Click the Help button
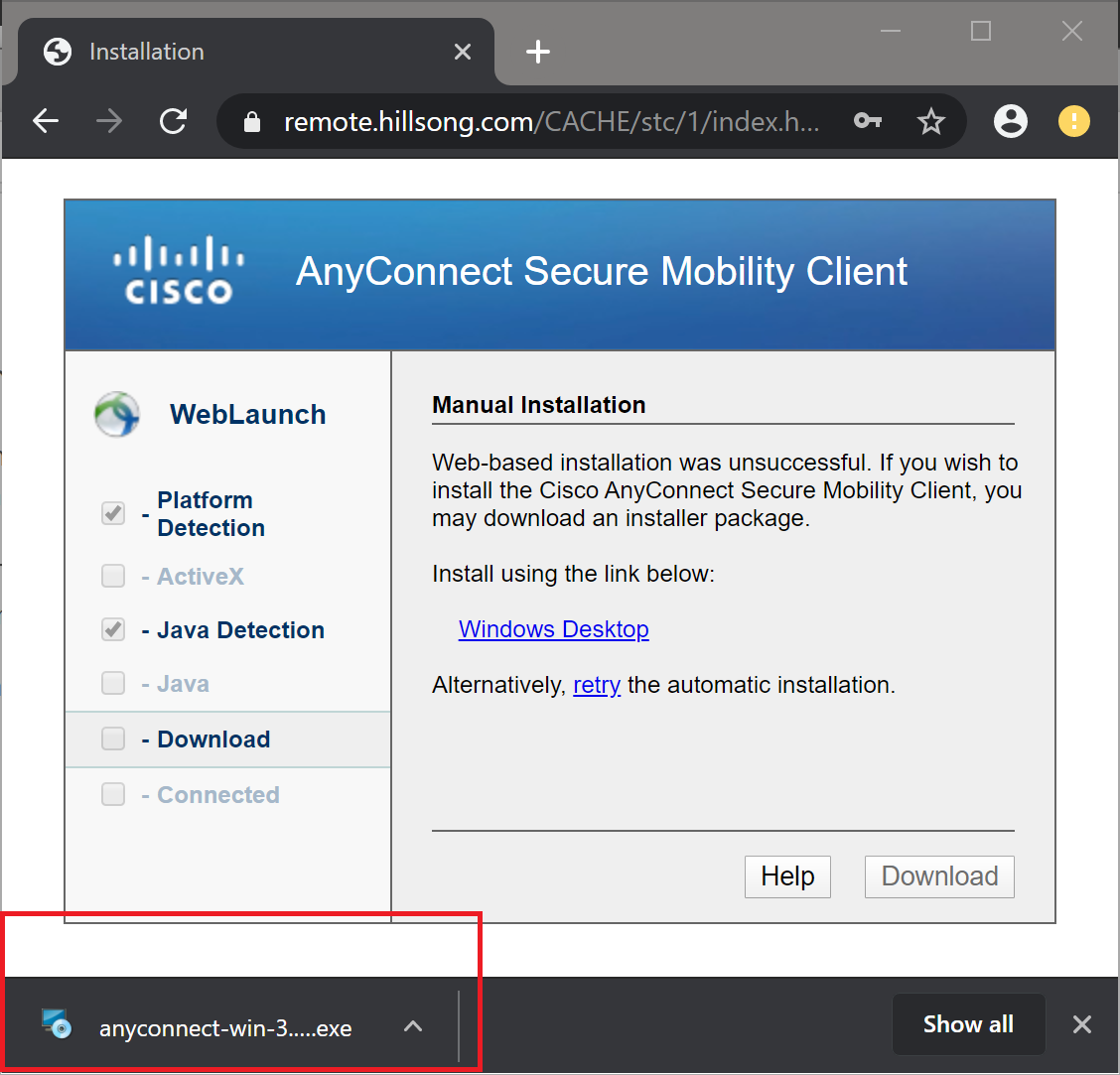 [787, 876]
